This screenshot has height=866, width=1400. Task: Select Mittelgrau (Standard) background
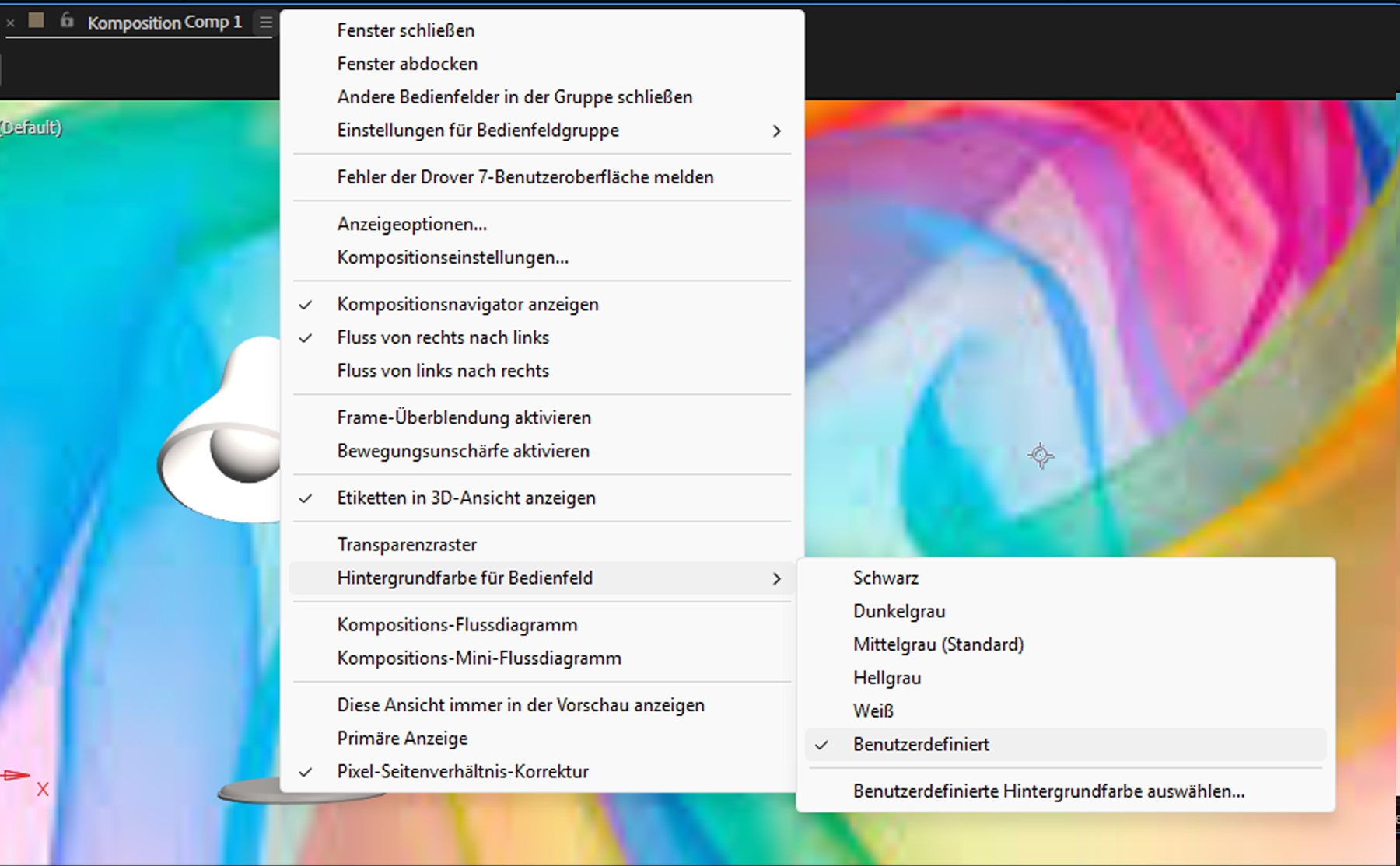coord(938,644)
